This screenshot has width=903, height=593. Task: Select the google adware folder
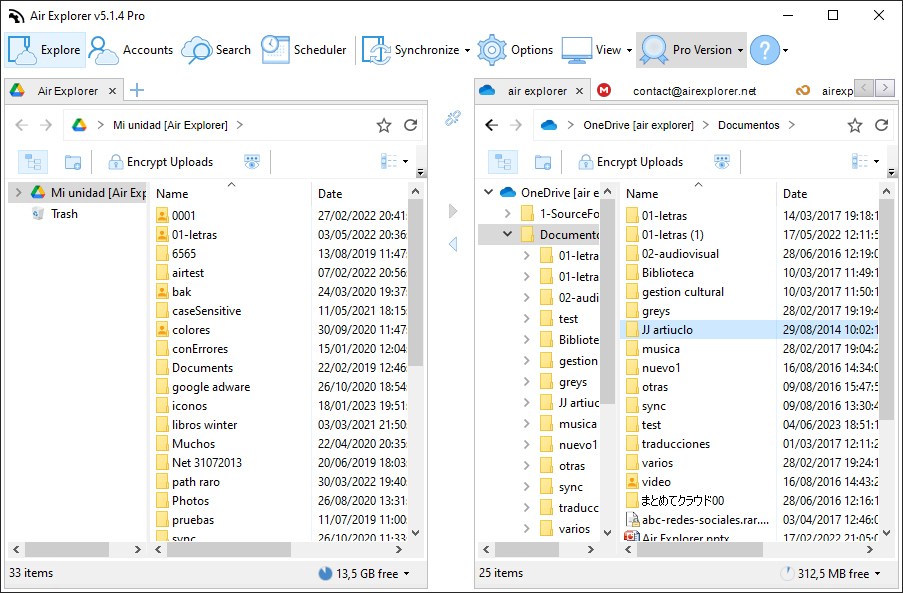point(211,387)
